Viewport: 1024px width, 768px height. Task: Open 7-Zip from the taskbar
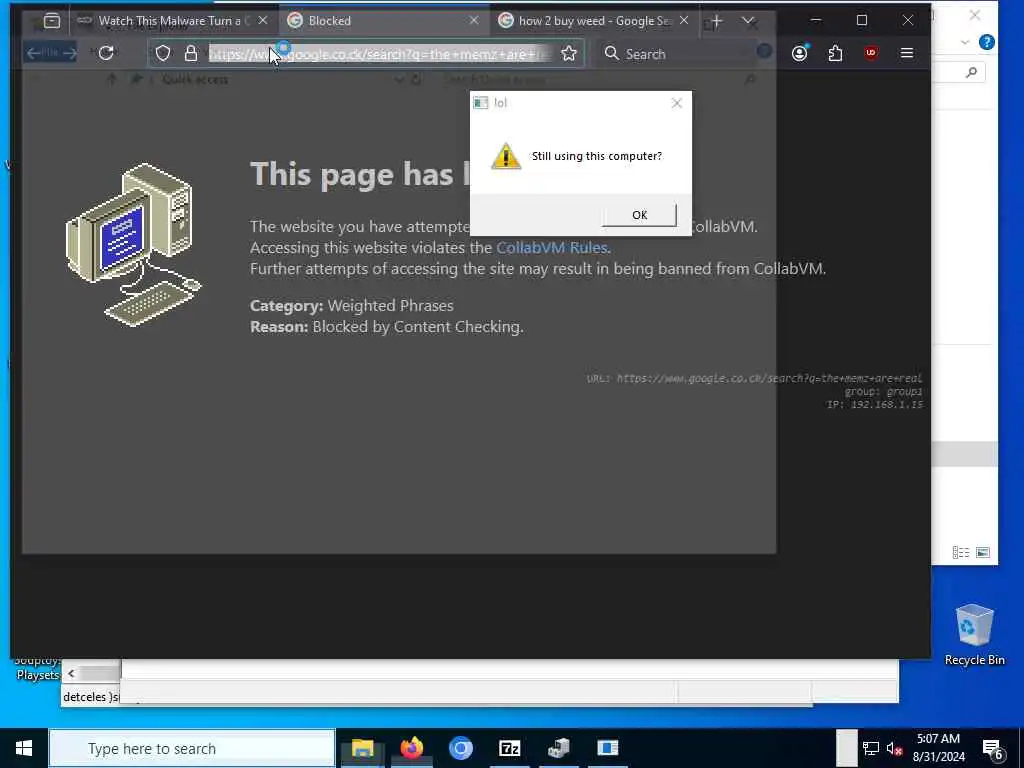(509, 748)
